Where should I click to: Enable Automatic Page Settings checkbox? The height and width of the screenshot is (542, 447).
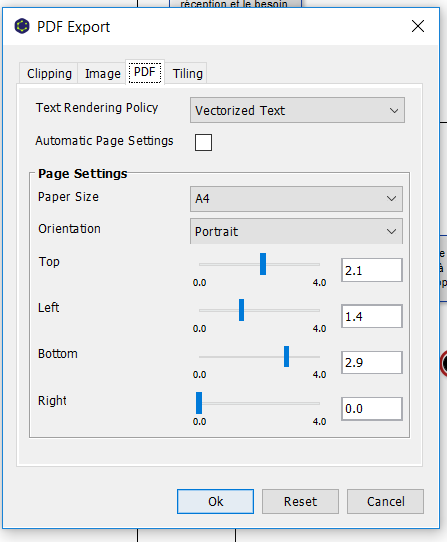(x=203, y=142)
